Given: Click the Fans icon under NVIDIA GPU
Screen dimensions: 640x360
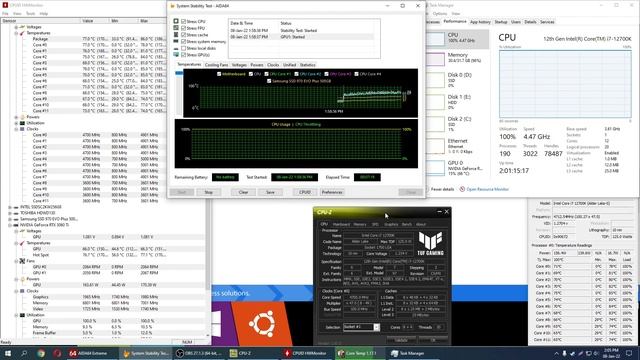Looking at the screenshot, I should point(22,261).
